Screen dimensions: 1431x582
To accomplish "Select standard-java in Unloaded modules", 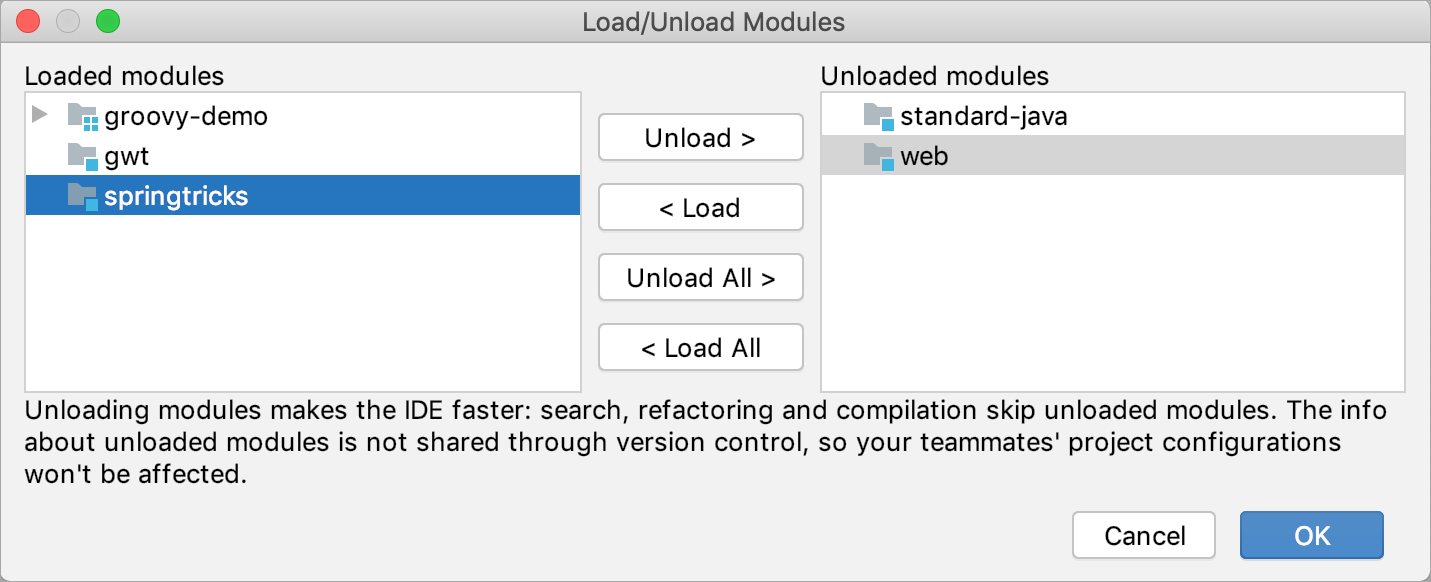I will (984, 117).
